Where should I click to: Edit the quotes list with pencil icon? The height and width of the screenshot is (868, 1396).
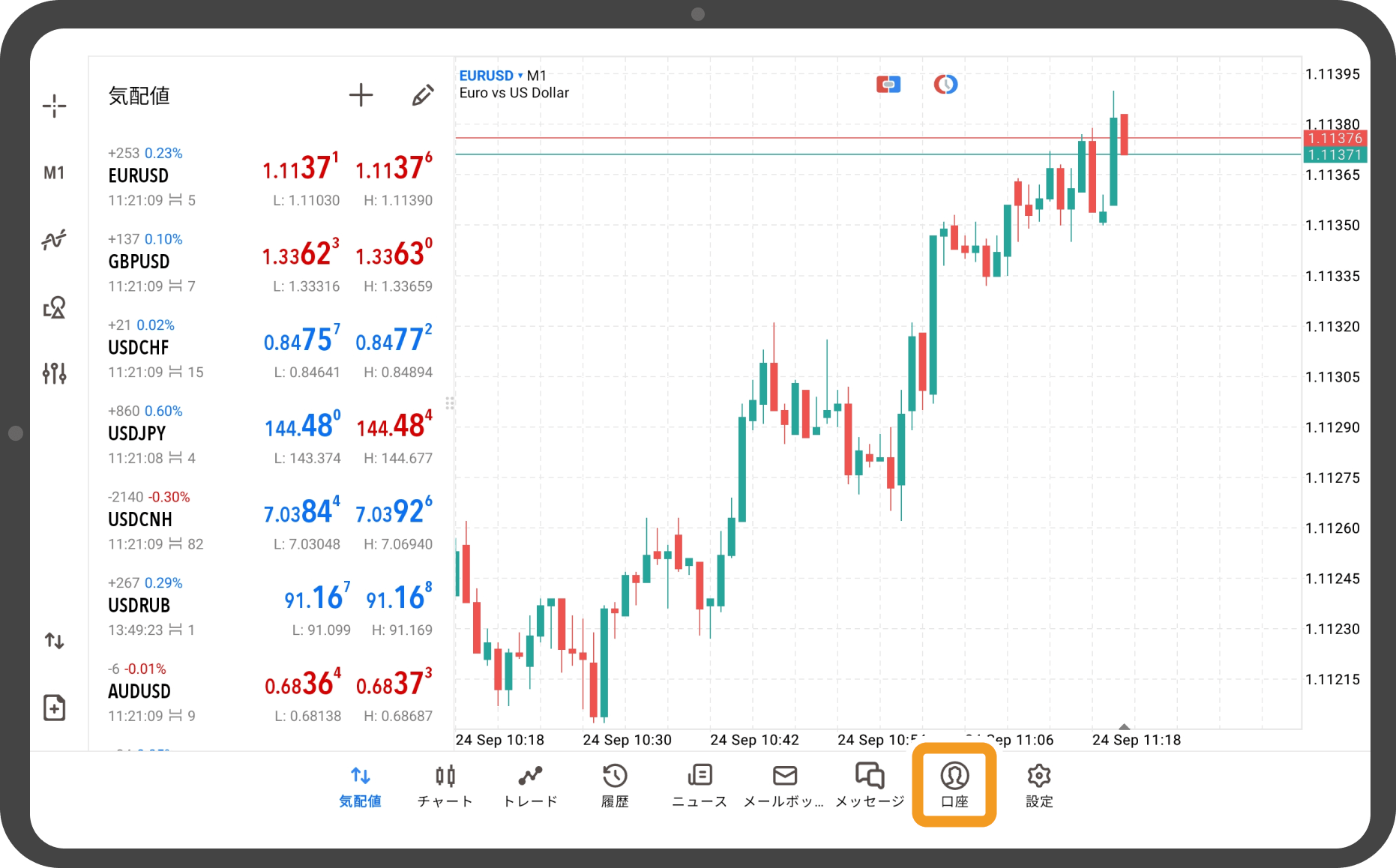point(423,95)
